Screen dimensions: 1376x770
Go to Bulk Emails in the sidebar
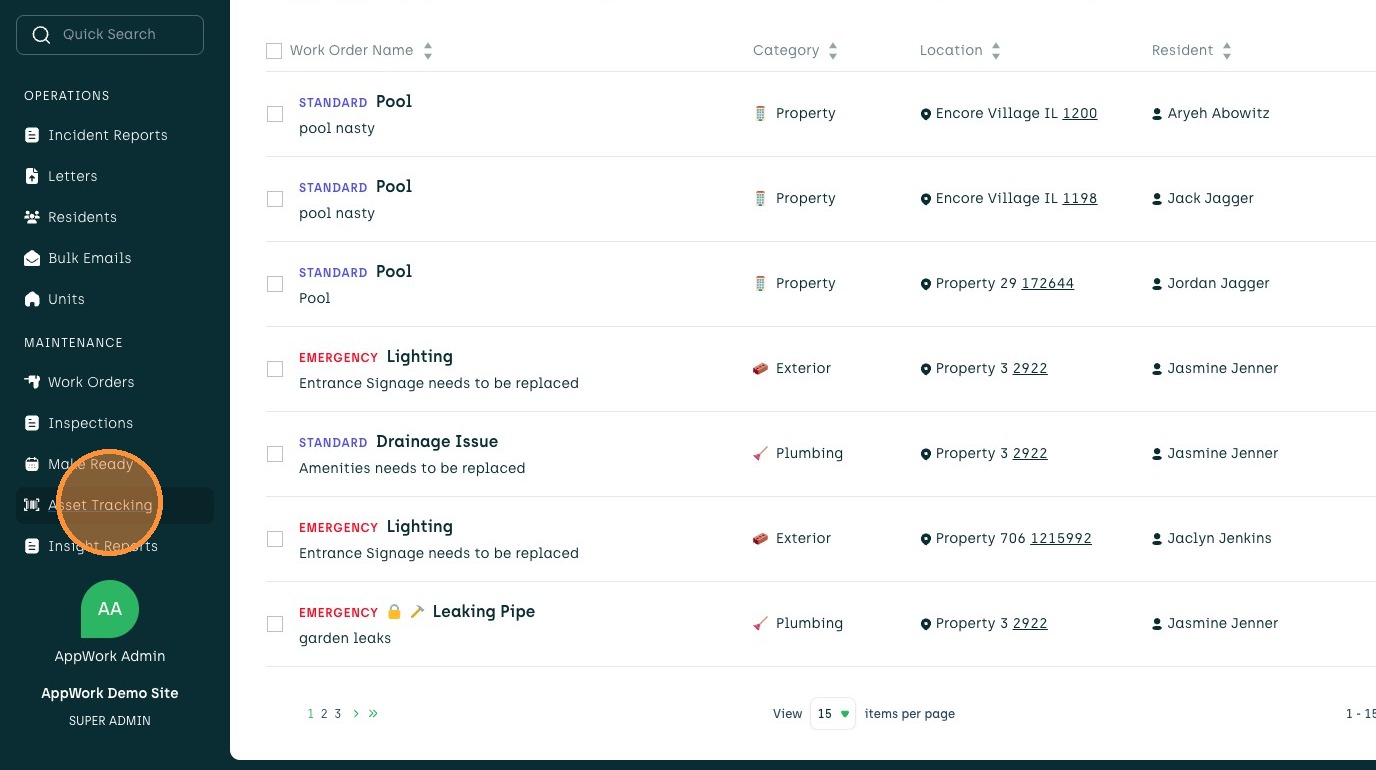click(90, 258)
